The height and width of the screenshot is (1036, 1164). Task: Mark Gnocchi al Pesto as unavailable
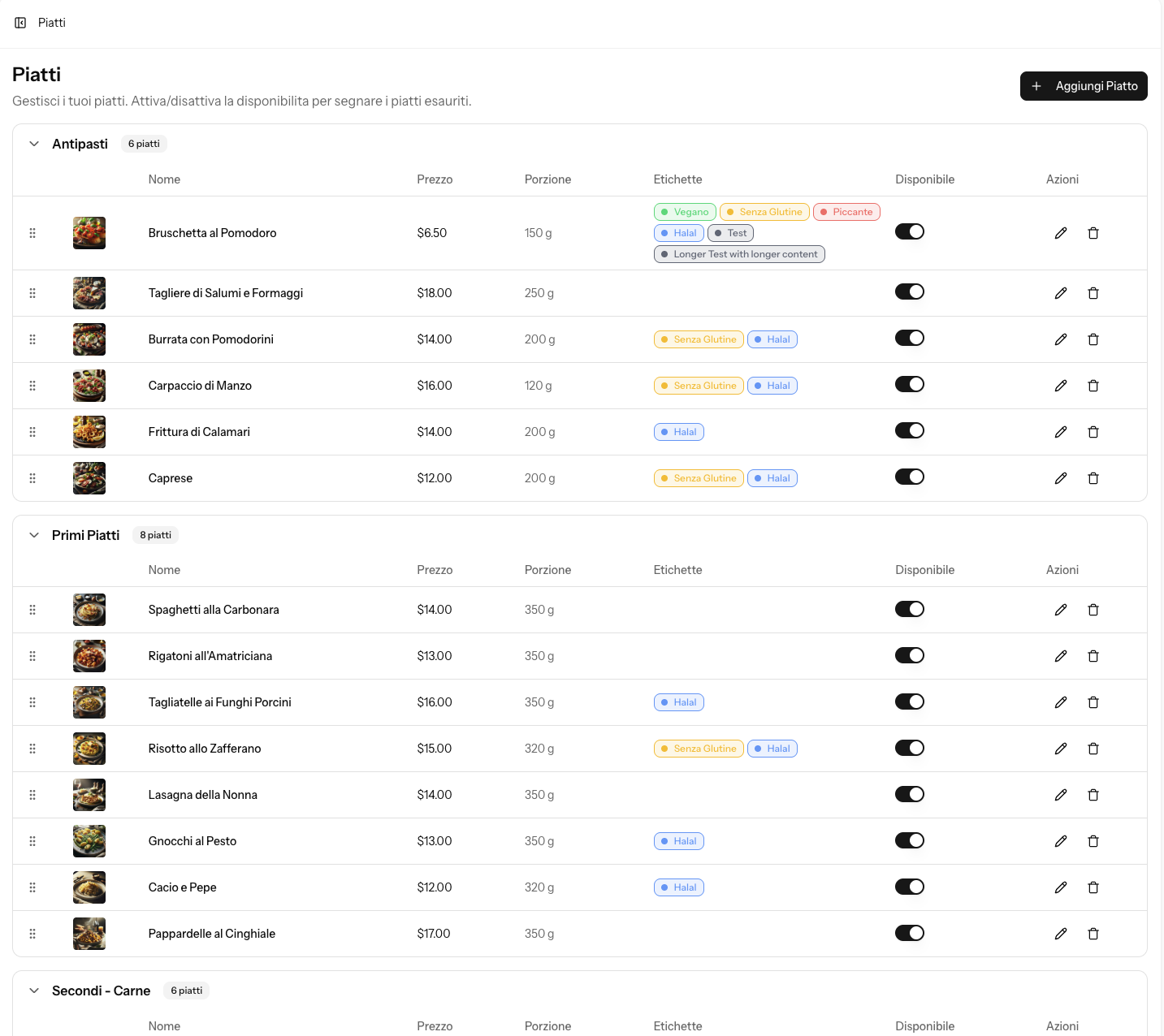[x=910, y=841]
